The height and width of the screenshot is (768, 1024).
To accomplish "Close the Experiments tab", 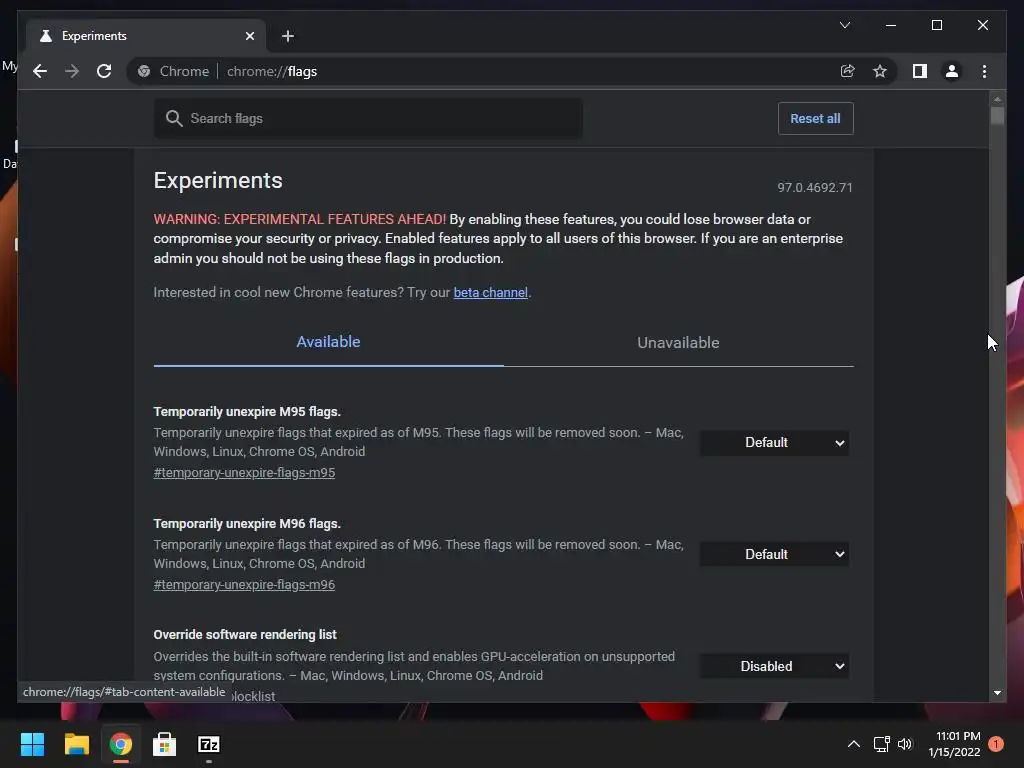I will point(249,36).
